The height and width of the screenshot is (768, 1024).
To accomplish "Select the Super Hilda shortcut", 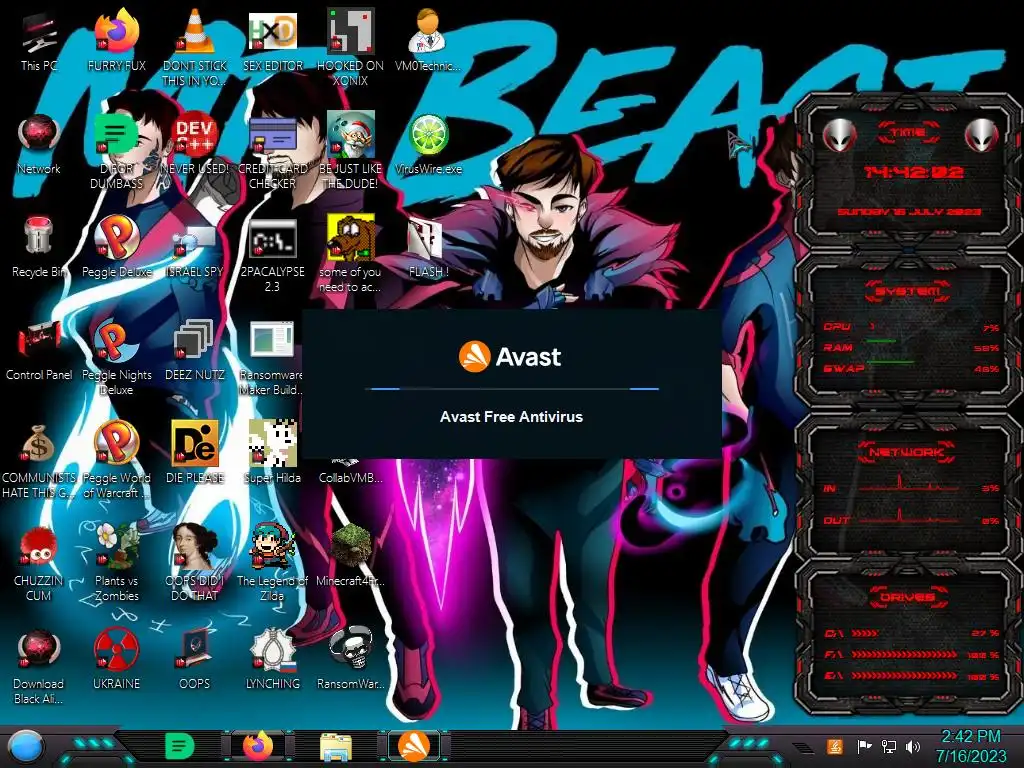I will coord(273,444).
